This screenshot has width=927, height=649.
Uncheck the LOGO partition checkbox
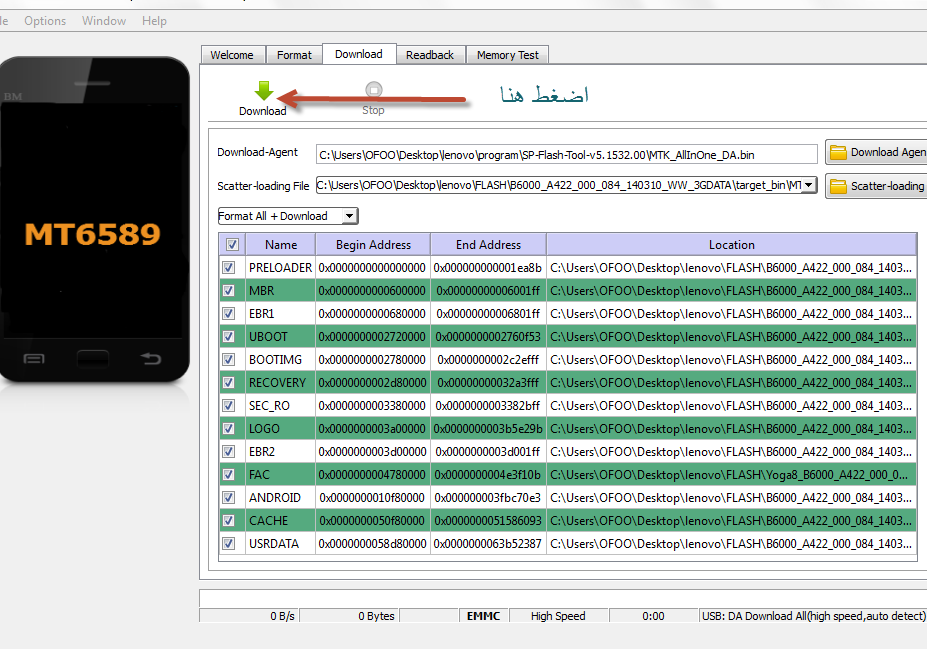tap(228, 429)
